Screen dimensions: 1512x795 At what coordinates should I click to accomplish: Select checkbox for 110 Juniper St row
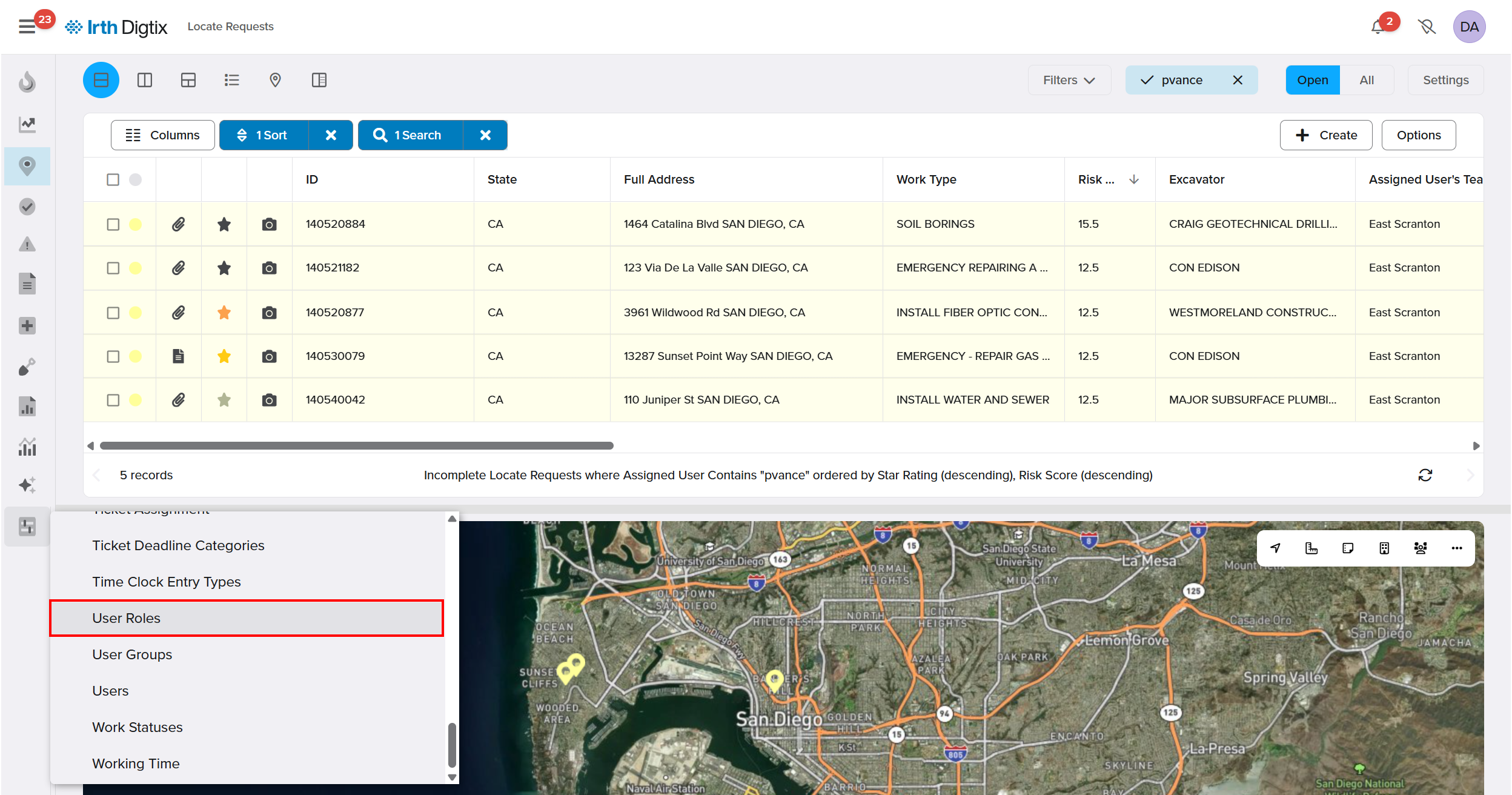click(x=113, y=400)
